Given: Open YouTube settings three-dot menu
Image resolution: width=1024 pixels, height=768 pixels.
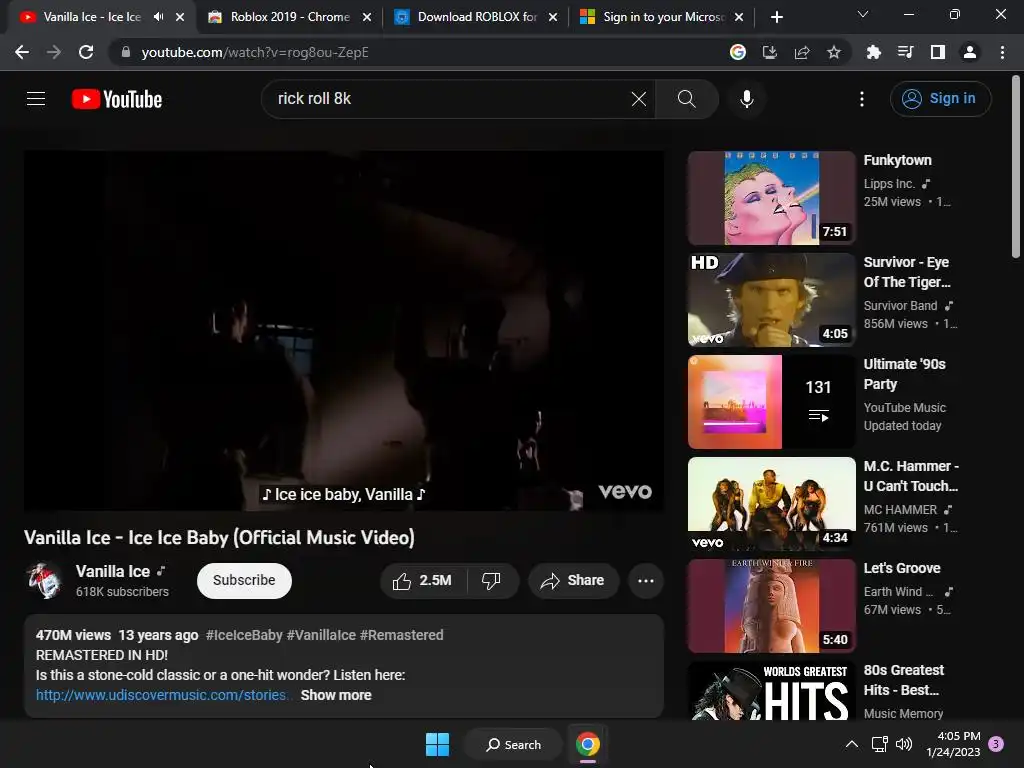Looking at the screenshot, I should [862, 99].
